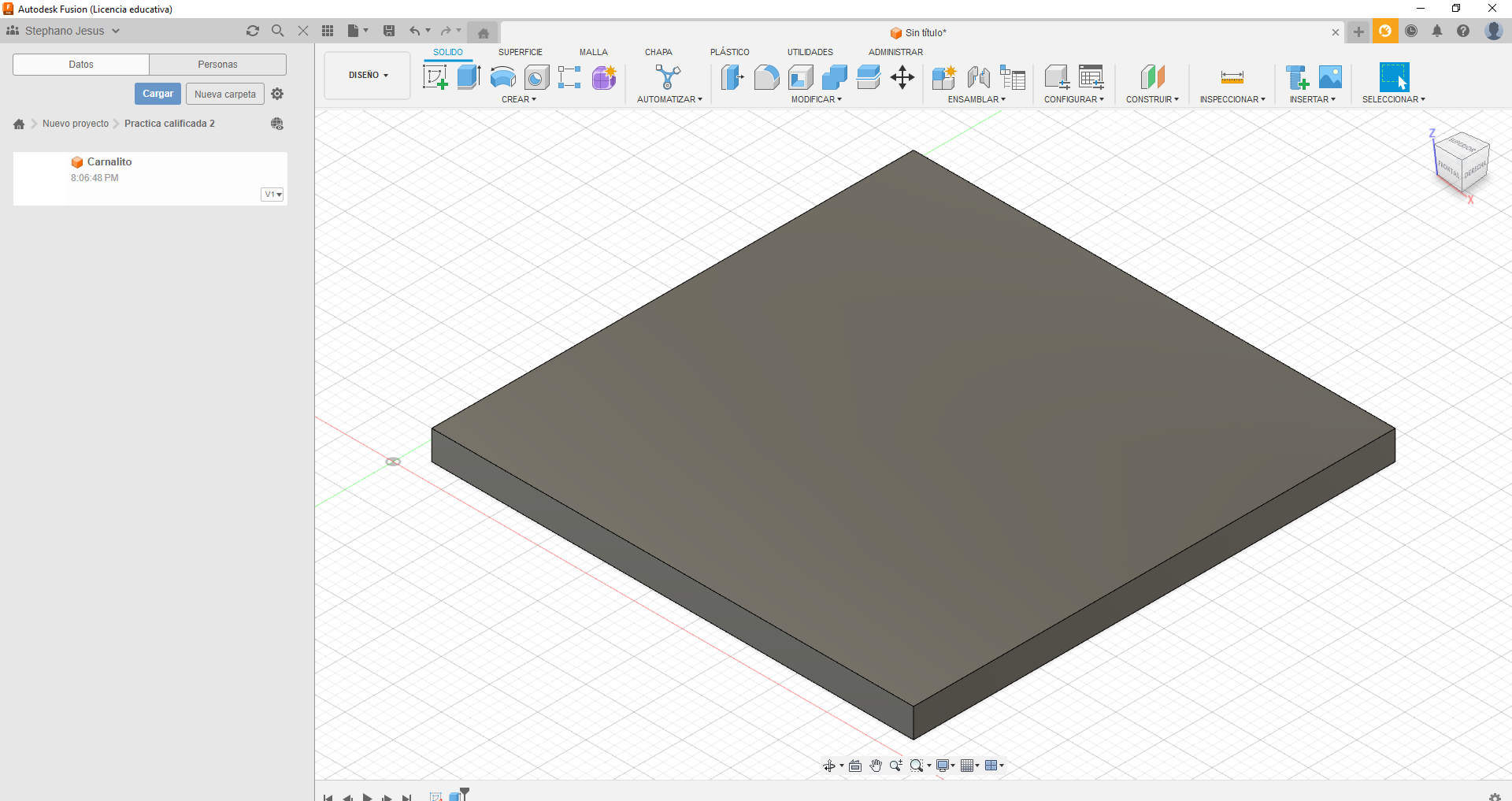Open the DISEÑO workspace dropdown
1512x801 pixels.
coord(368,76)
